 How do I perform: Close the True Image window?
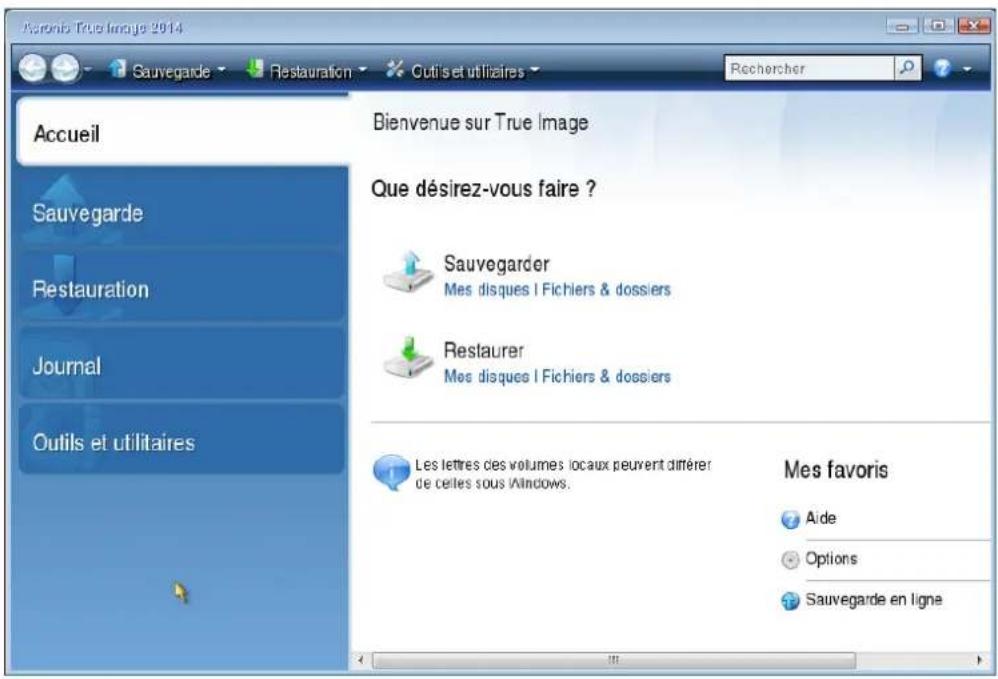[x=974, y=26]
